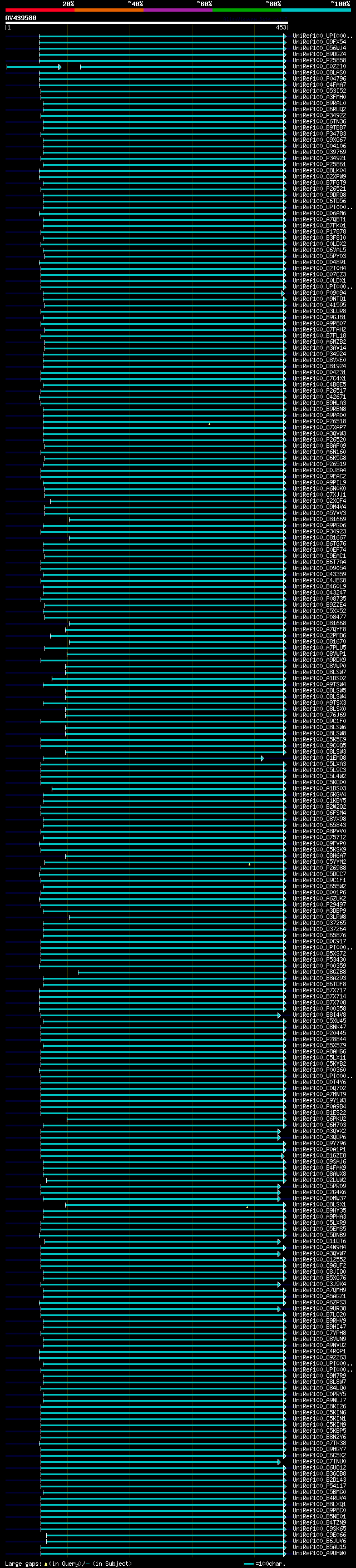This screenshot has width=356, height=1568.
Task: Open hit UniRef100_P25858
Action: [319, 60]
